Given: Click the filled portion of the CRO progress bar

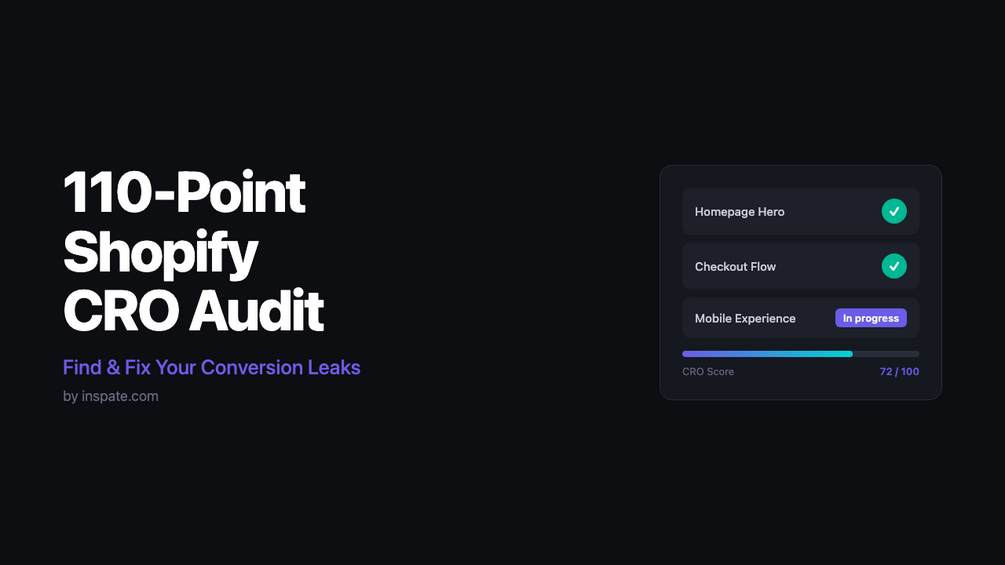Looking at the screenshot, I should (767, 354).
